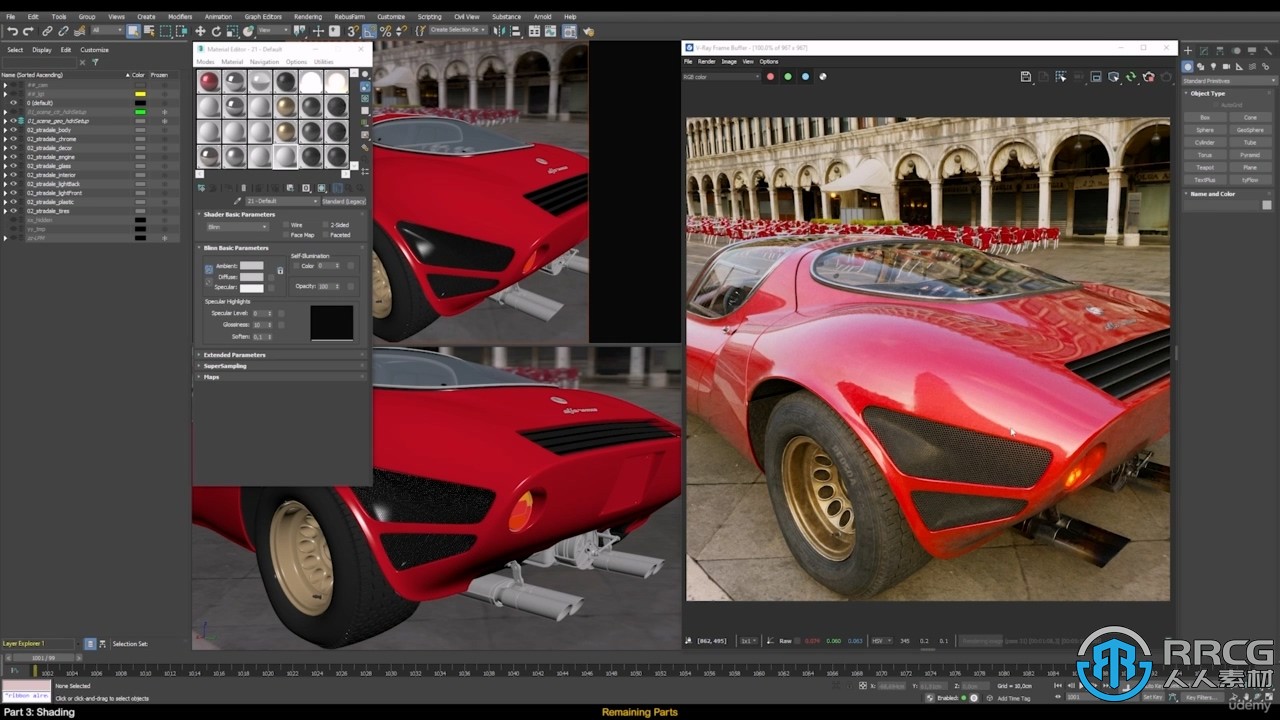Open Frame Buffer Image menu
Viewport: 1280px width, 720px height.
(729, 61)
